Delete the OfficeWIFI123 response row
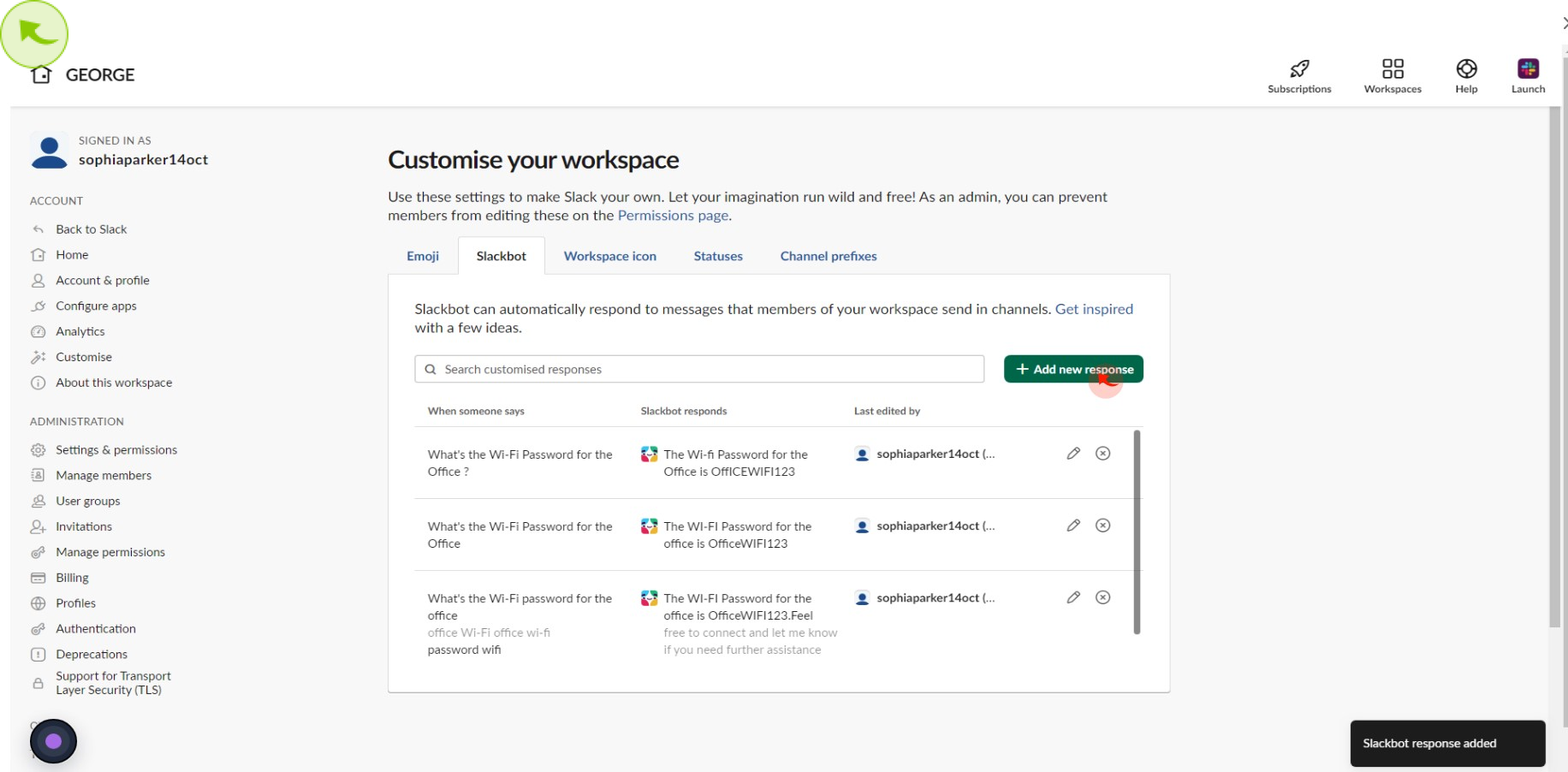 (1103, 526)
